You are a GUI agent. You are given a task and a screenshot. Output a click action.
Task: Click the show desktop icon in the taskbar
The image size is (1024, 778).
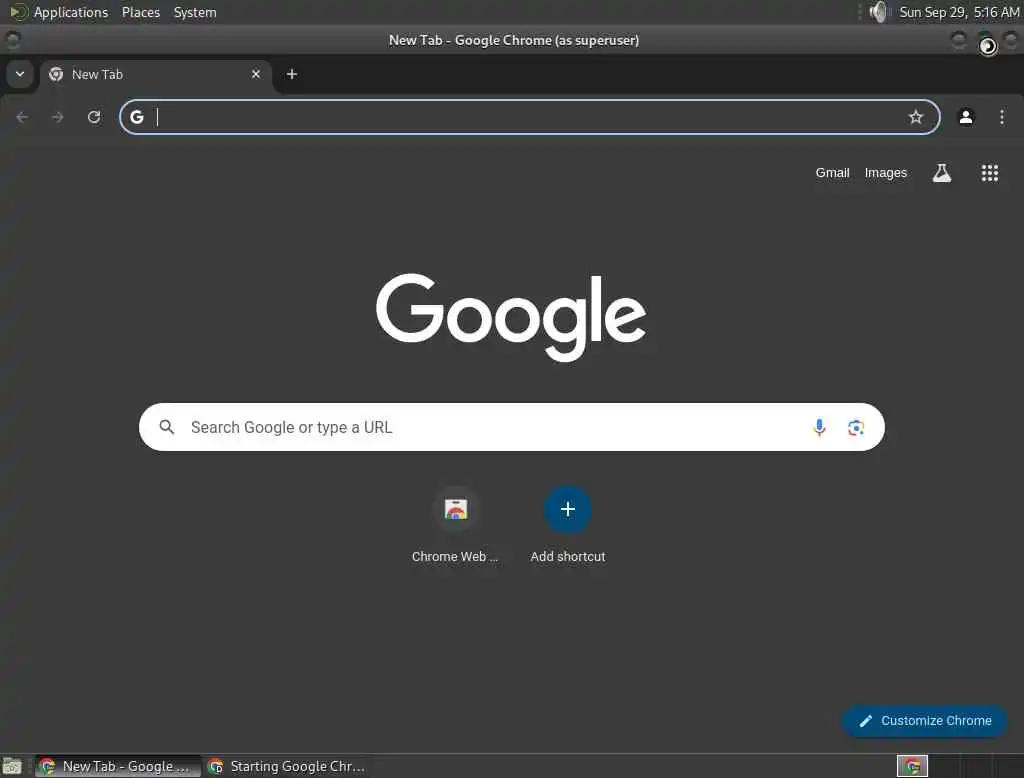12,766
